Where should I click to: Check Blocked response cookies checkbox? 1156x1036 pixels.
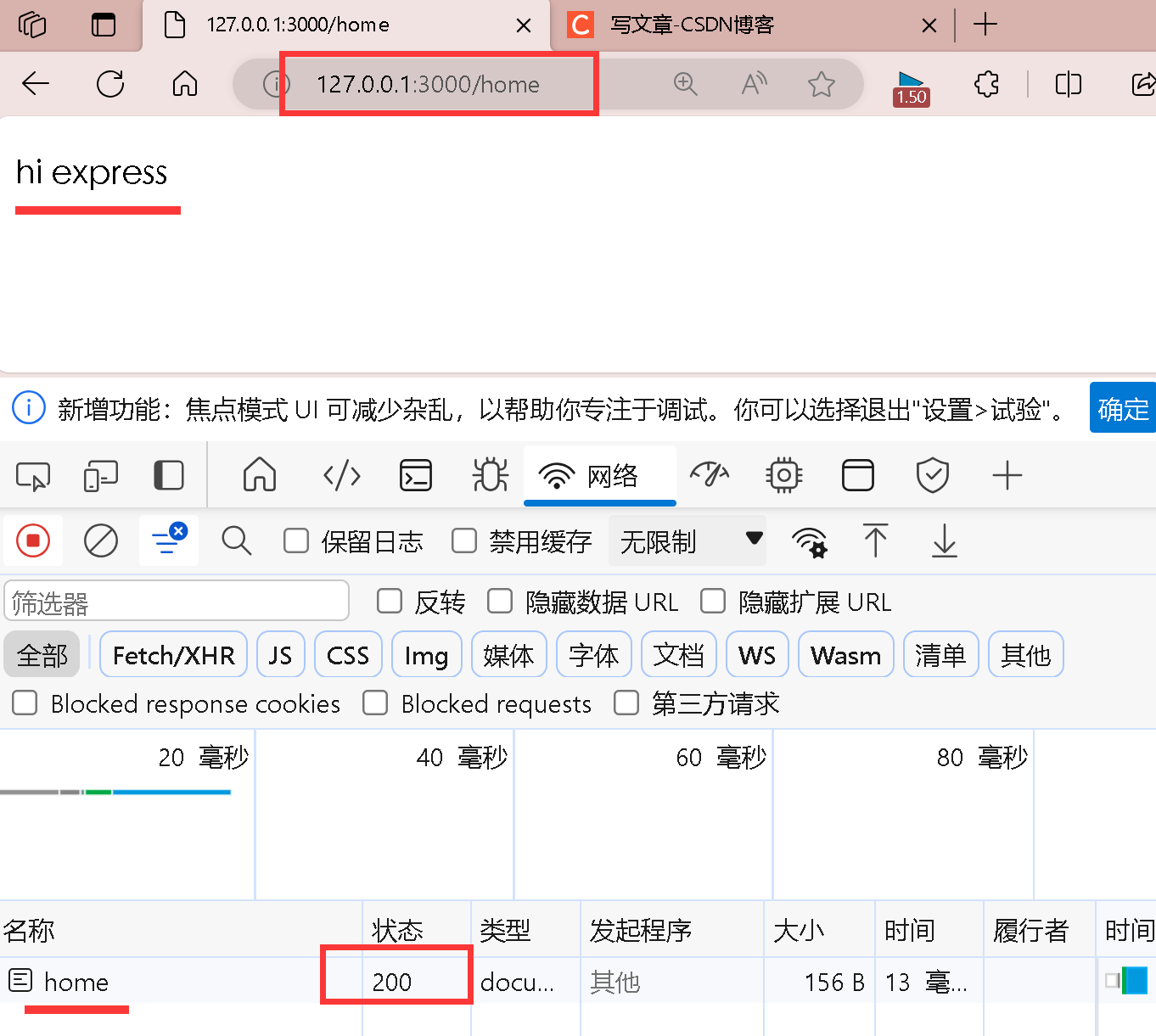[25, 703]
